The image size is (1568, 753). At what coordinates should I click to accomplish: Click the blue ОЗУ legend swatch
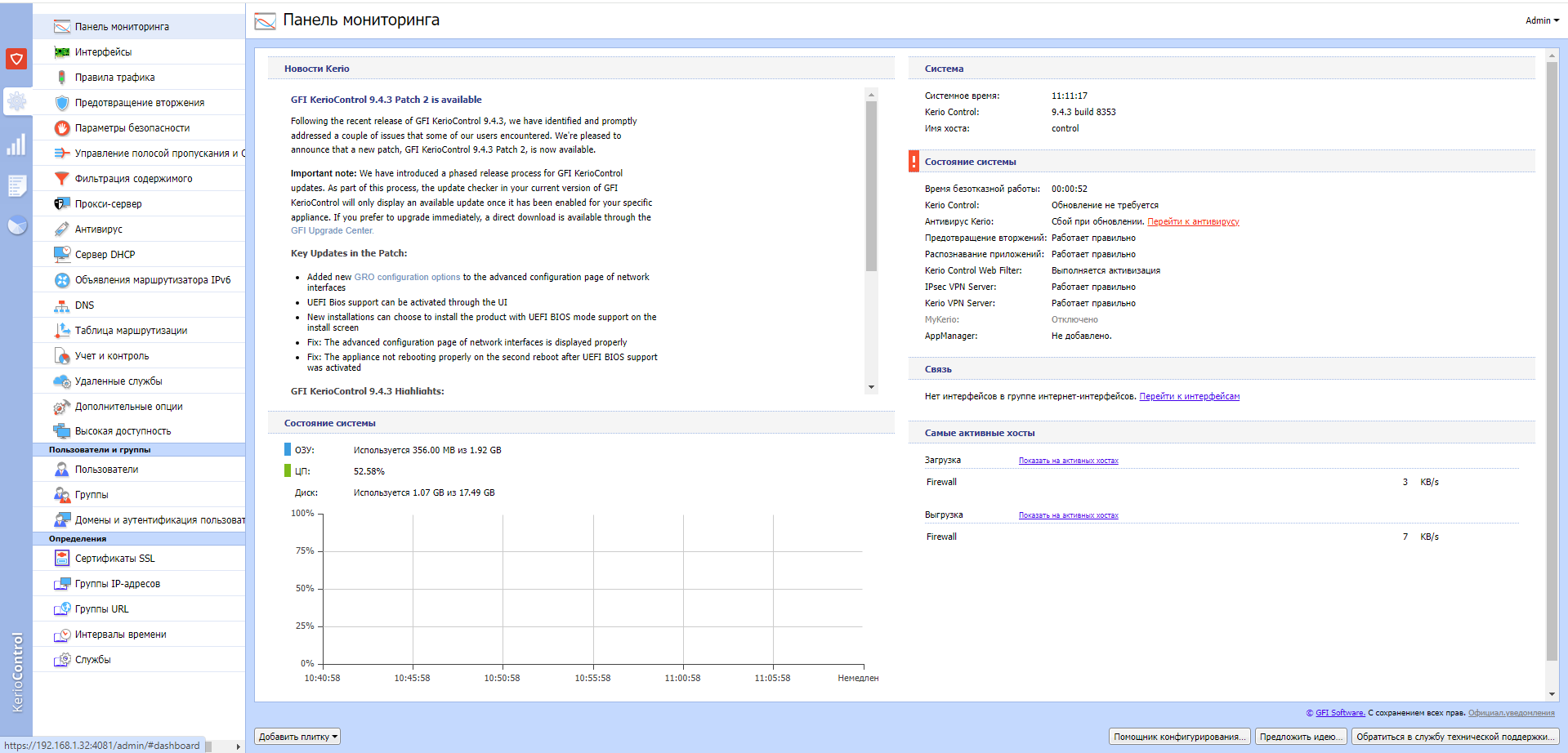288,449
